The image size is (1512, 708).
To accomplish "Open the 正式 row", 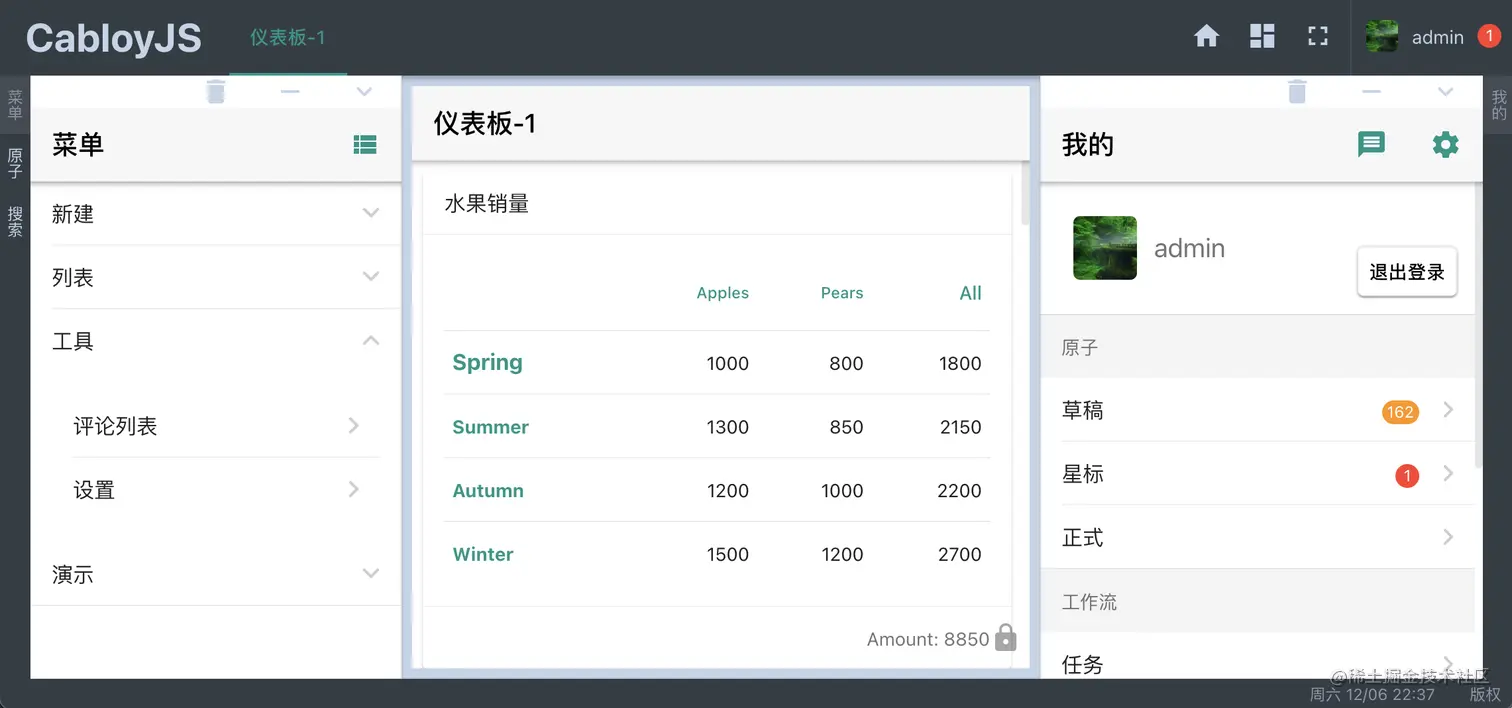I will (1258, 537).
